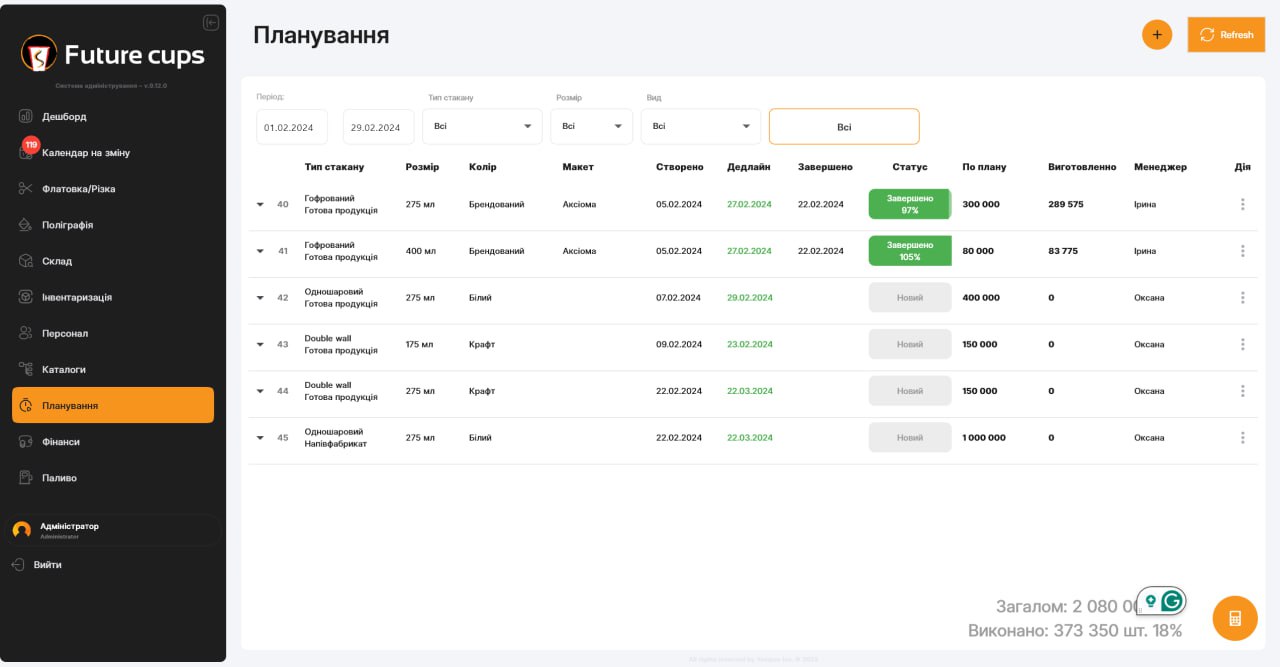Click the deadline 29.02.2024 in row 42
The height and width of the screenshot is (667, 1280).
click(749, 298)
